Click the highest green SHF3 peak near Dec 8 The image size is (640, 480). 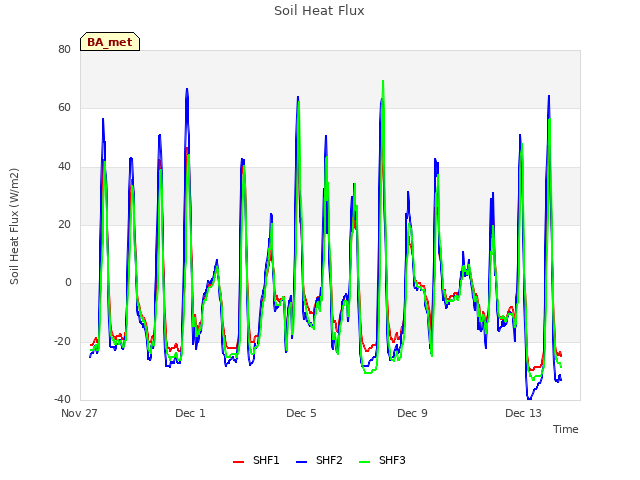[383, 81]
